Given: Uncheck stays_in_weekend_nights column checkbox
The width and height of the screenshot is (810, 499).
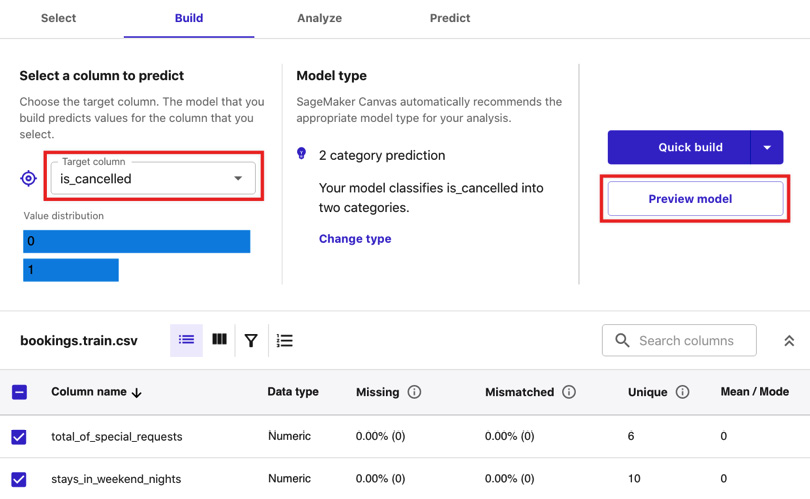Looking at the screenshot, I should click(x=19, y=479).
